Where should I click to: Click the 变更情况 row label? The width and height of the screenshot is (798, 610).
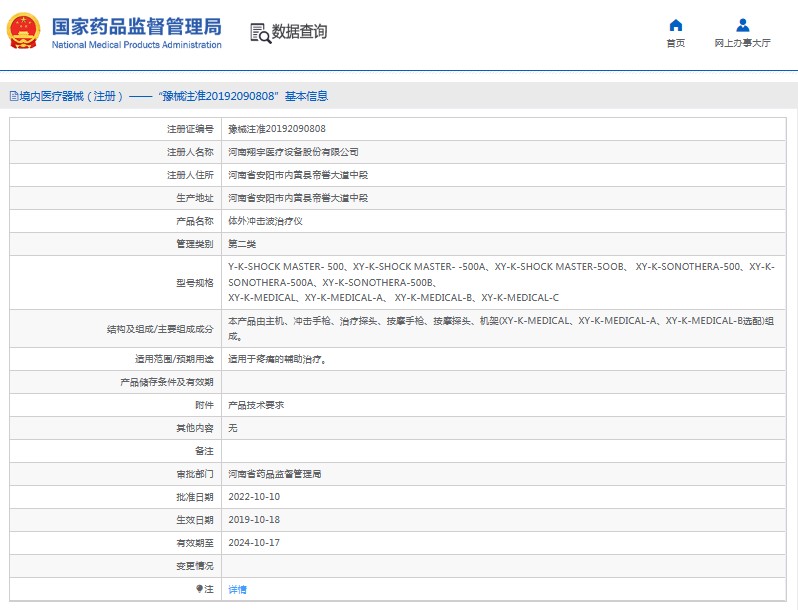point(195,566)
